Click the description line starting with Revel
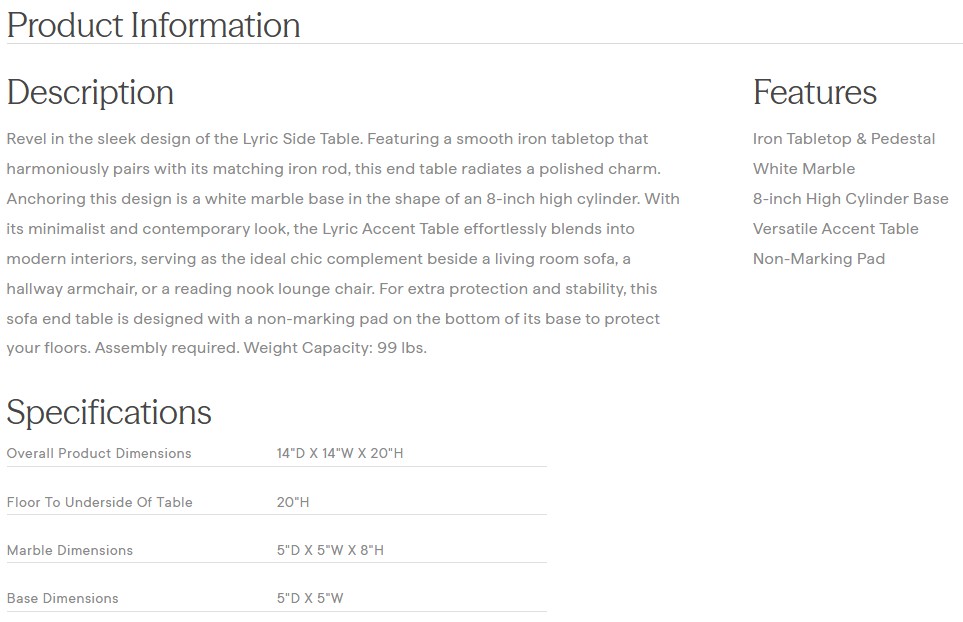 [327, 139]
